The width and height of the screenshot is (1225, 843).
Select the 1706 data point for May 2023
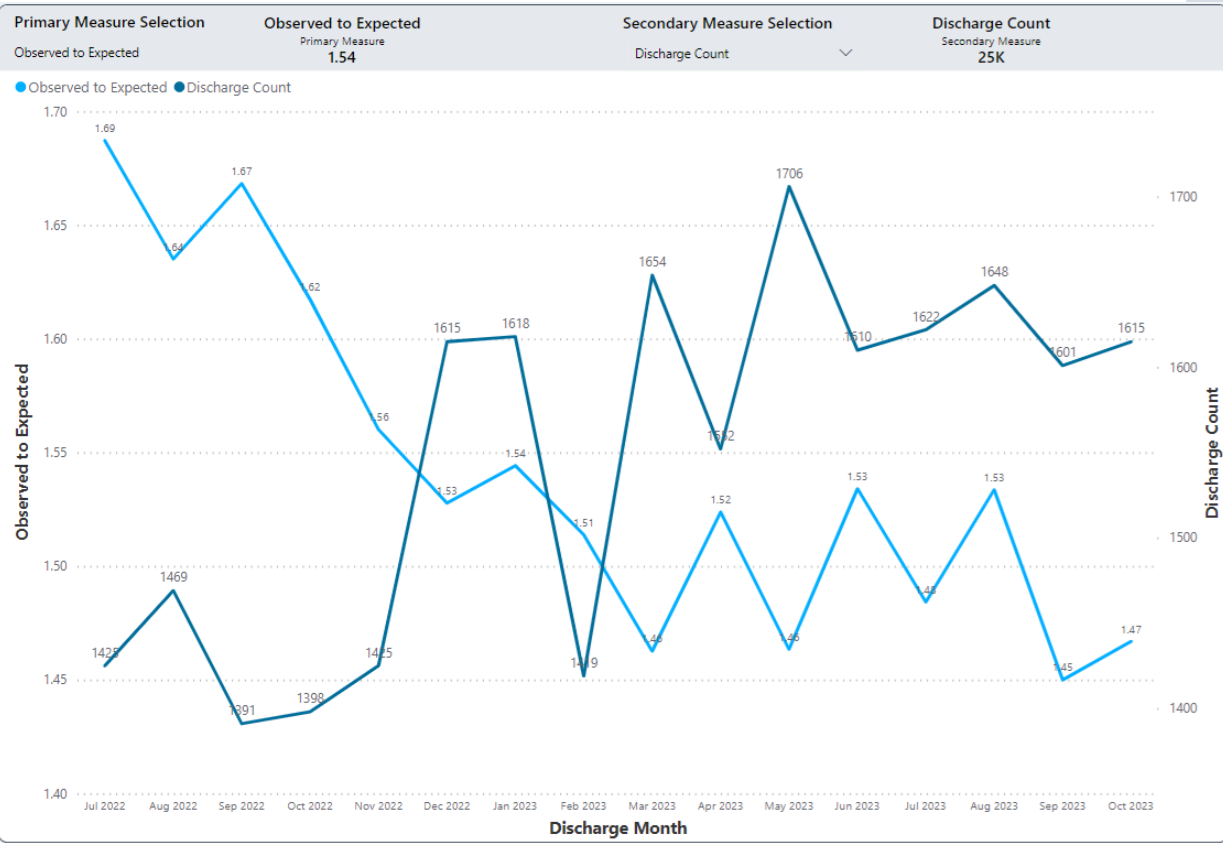point(789,186)
